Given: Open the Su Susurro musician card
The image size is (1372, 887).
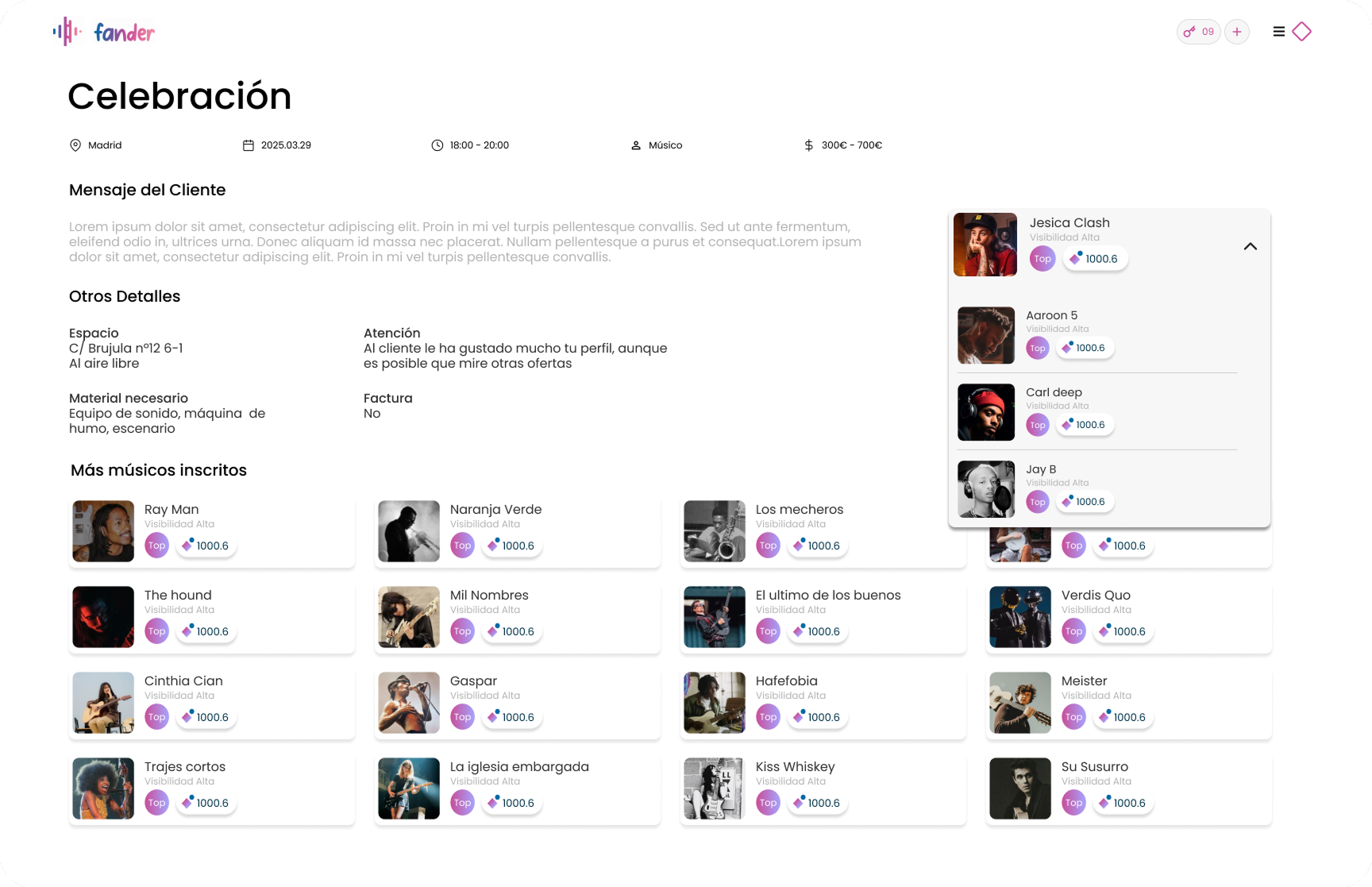Looking at the screenshot, I should coord(1128,789).
